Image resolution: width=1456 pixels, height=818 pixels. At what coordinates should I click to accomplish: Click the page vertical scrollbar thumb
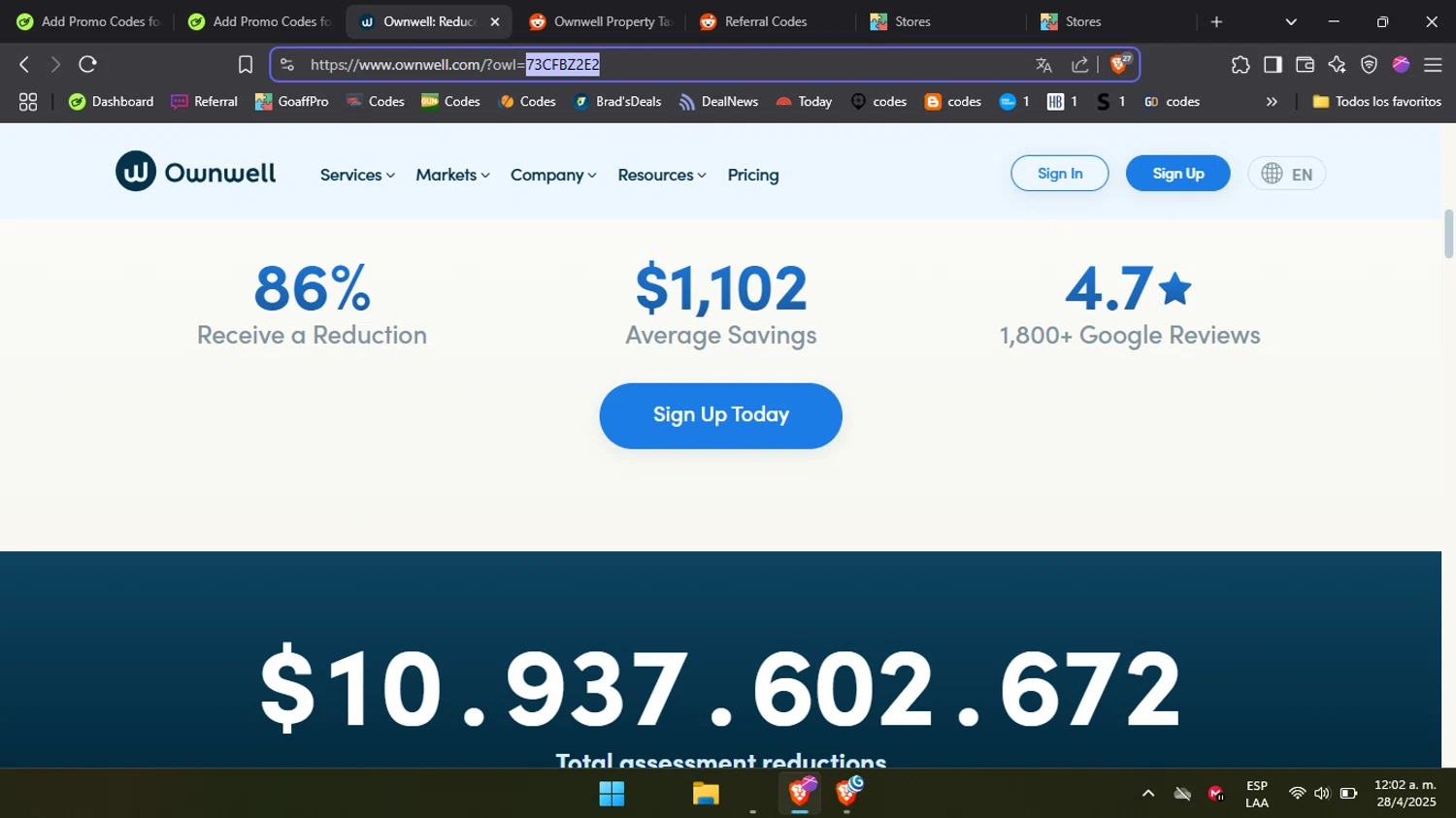coord(1448,234)
